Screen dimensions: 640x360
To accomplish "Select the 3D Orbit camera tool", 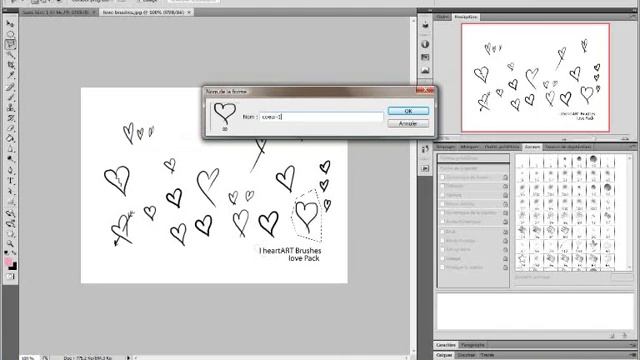I will 10,223.
